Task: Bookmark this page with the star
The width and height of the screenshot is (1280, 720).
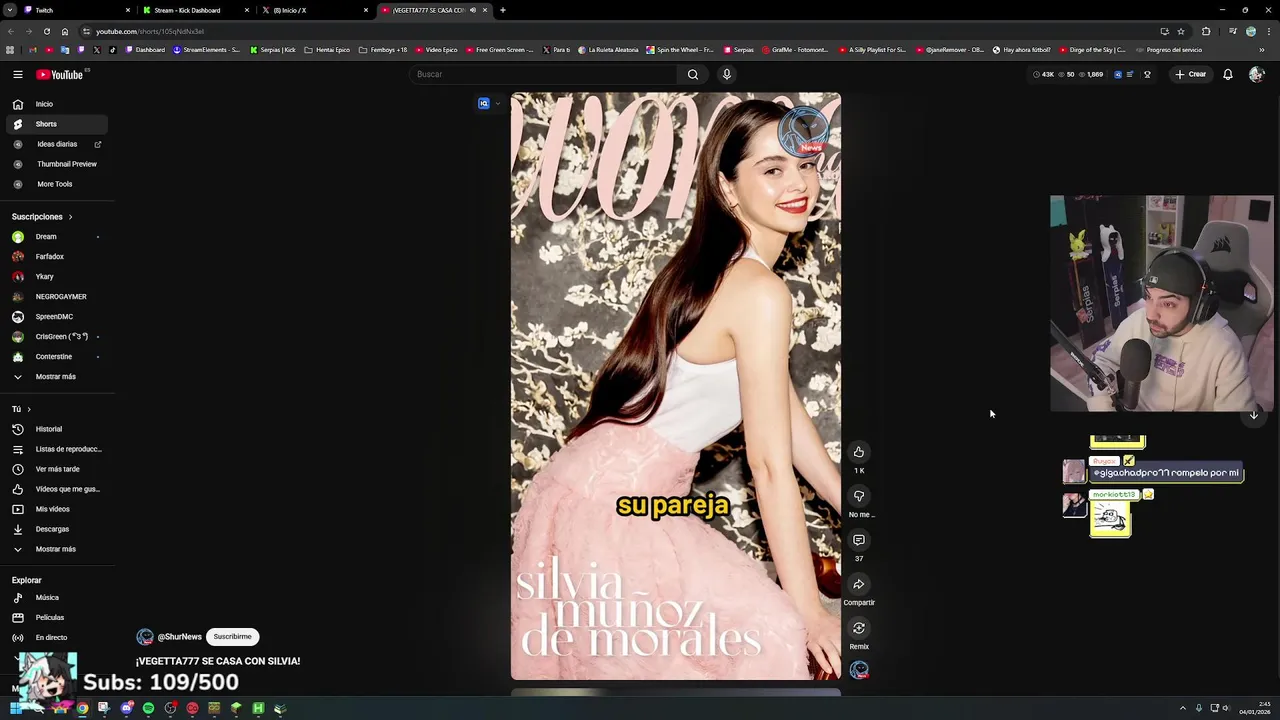Action: (1181, 31)
